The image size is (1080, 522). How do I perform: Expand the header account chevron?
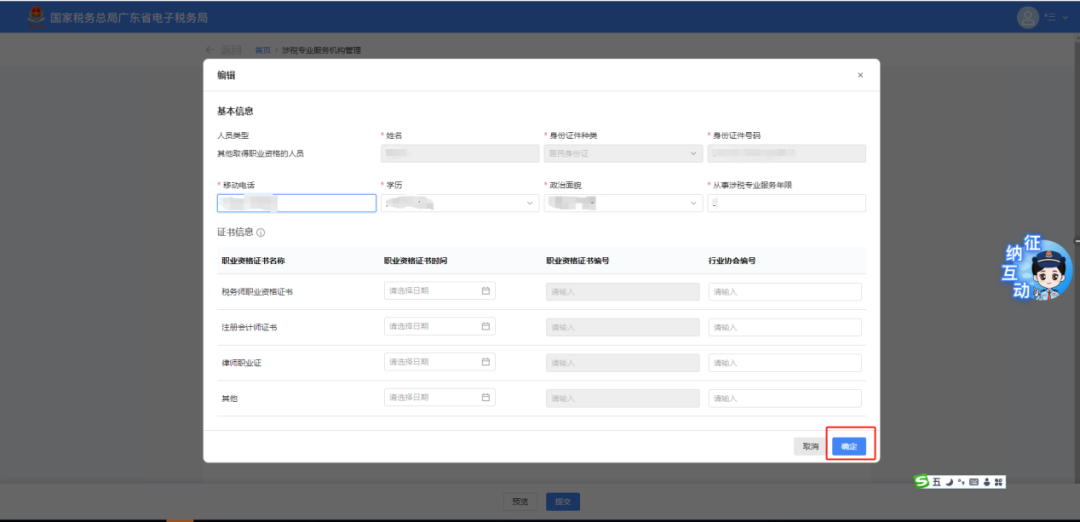pyautogui.click(x=1066, y=18)
